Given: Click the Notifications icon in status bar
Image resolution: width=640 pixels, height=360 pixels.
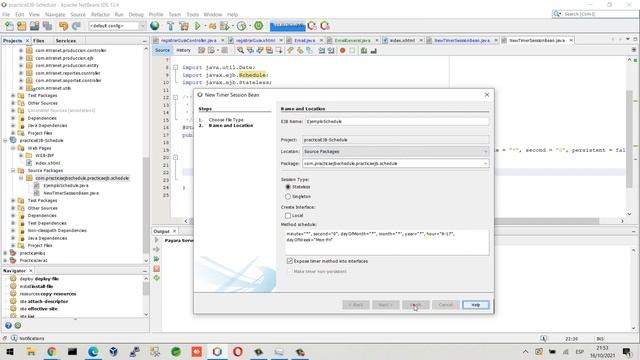Looking at the screenshot, I should pyautogui.click(x=14, y=338).
